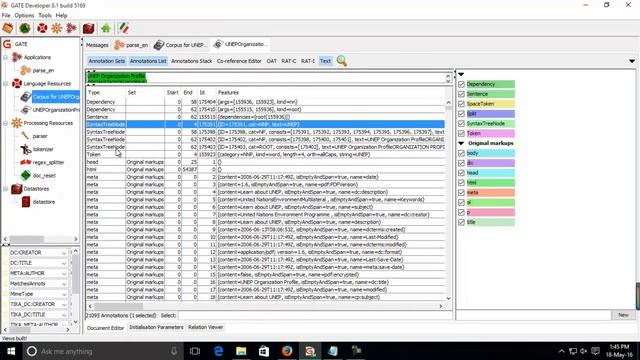
Task: Uncheck the Dependency annotation checkbox
Action: (461, 84)
